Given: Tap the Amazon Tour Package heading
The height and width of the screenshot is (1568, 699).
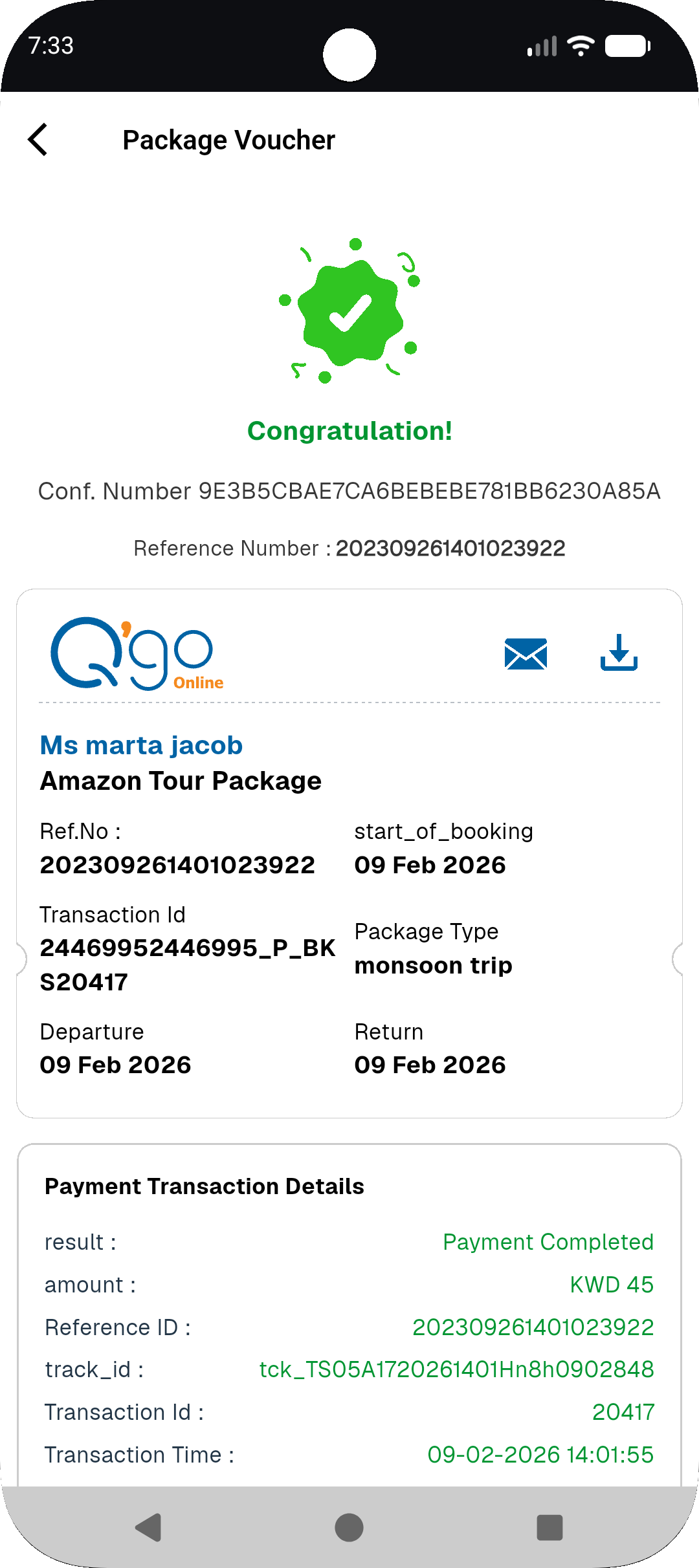Looking at the screenshot, I should tap(181, 781).
